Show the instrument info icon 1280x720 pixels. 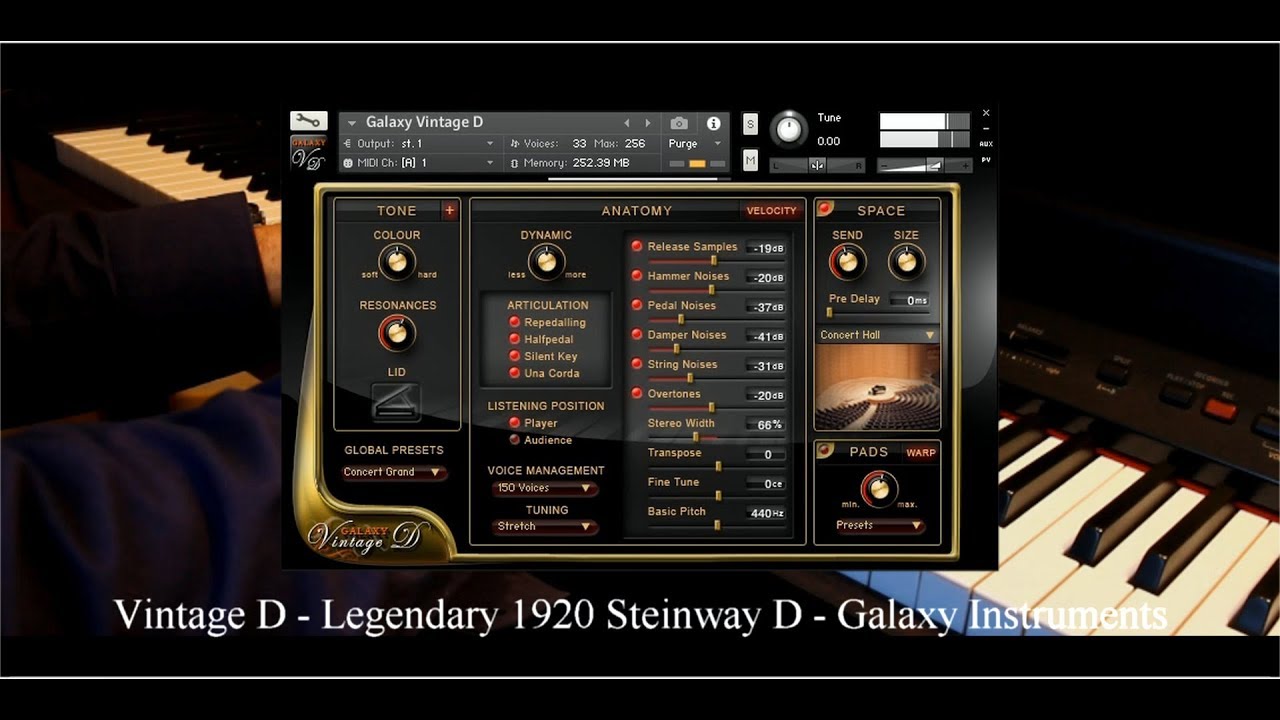[x=713, y=123]
